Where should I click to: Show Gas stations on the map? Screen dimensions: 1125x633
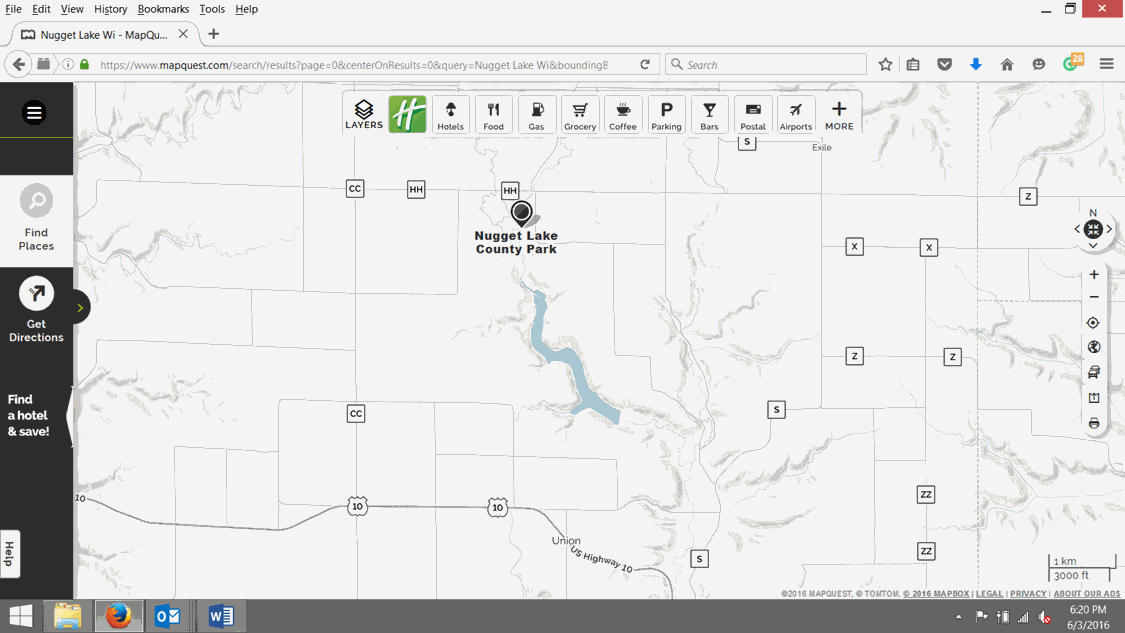coord(537,114)
